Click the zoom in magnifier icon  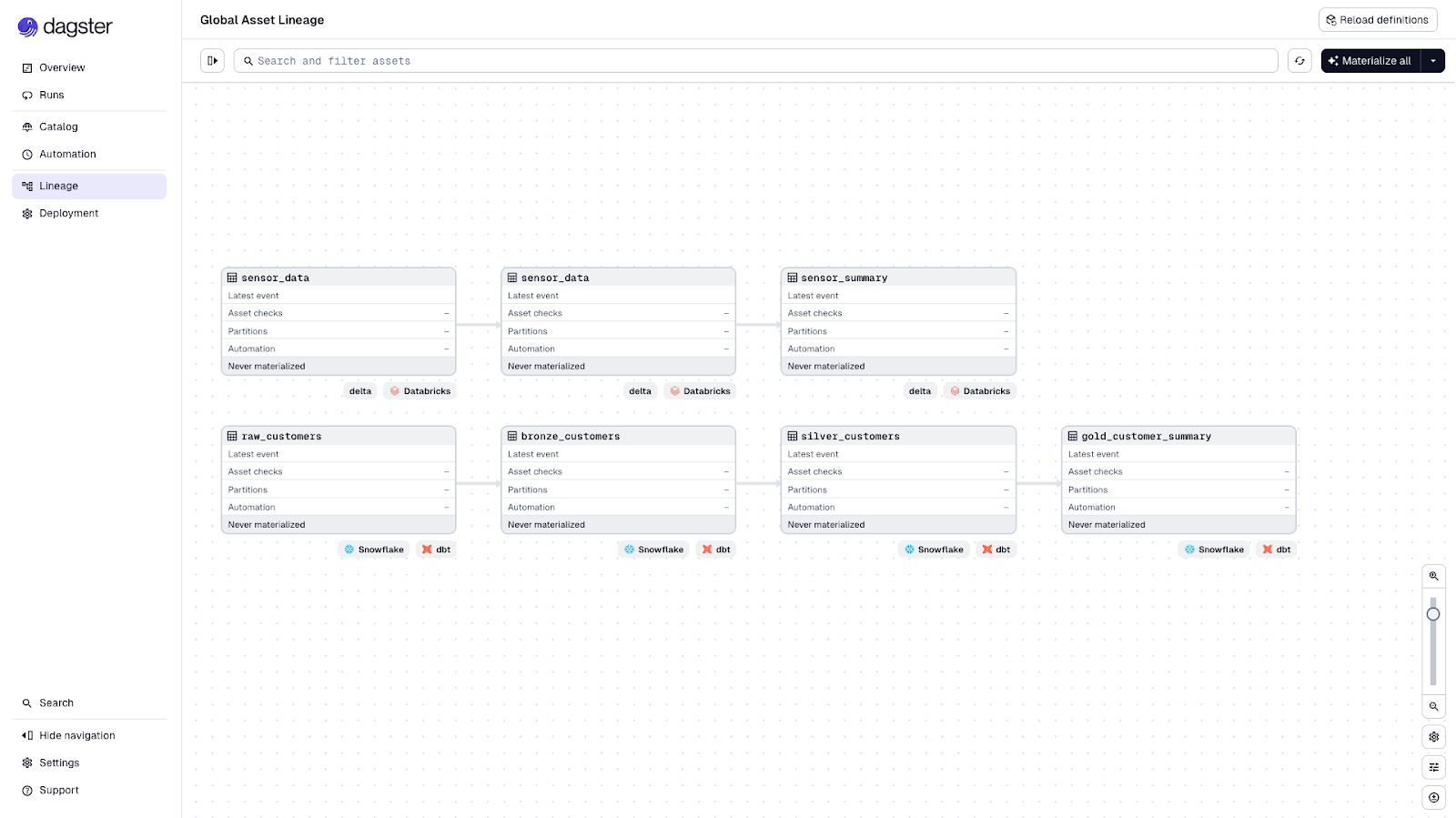point(1434,576)
